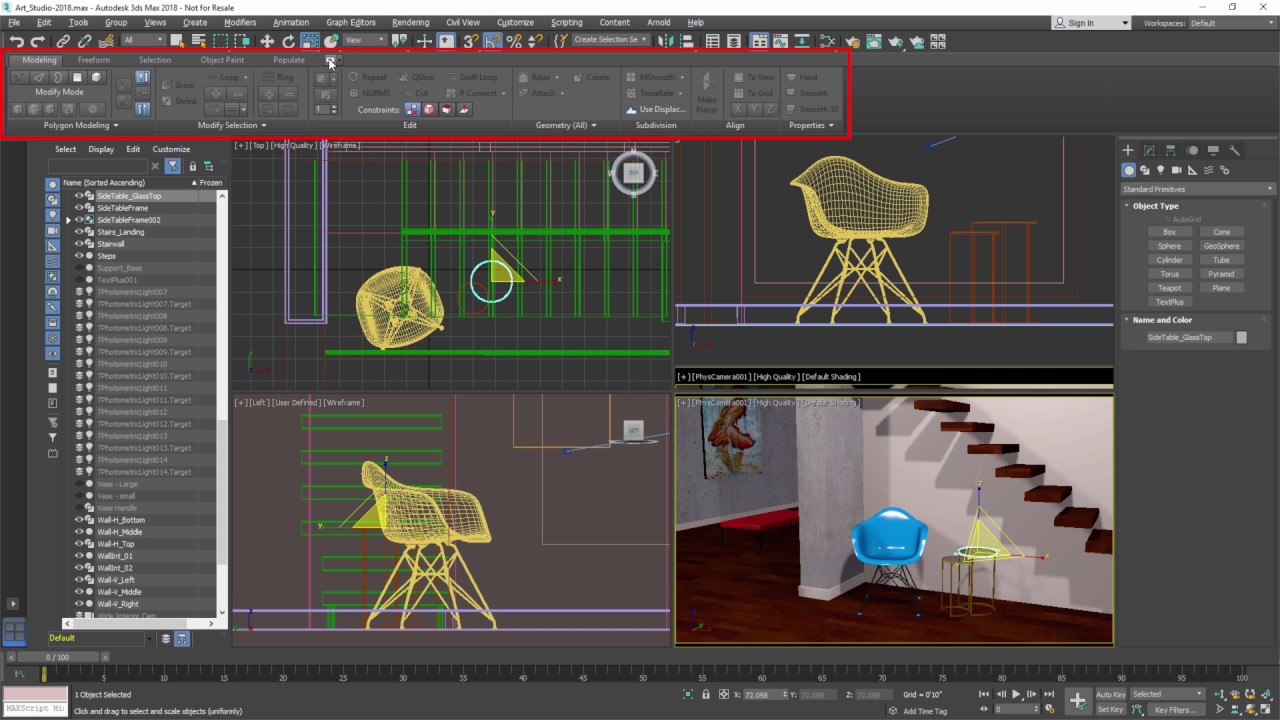This screenshot has height=720, width=1280.
Task: Select the Link tool icon
Action: 63,41
